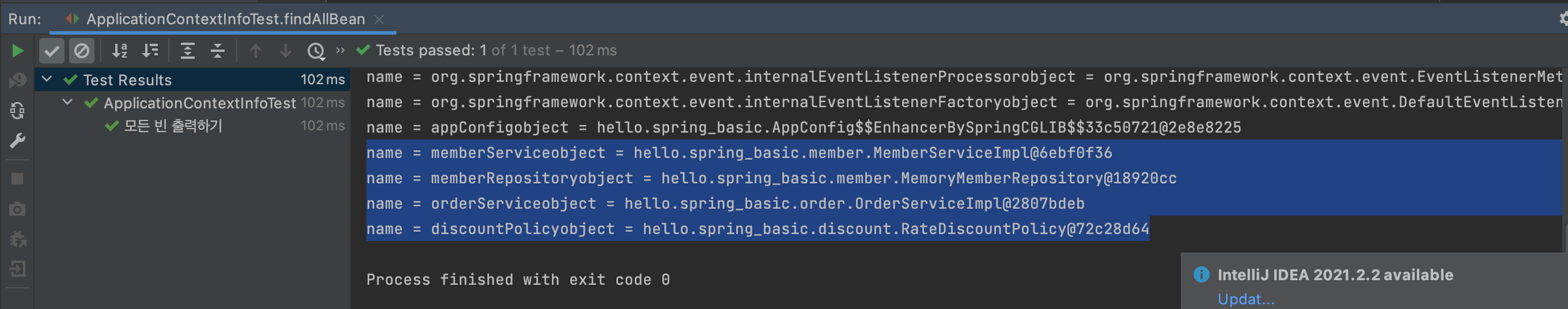
Task: Toggle Show Passed tests filter
Action: (x=52, y=51)
